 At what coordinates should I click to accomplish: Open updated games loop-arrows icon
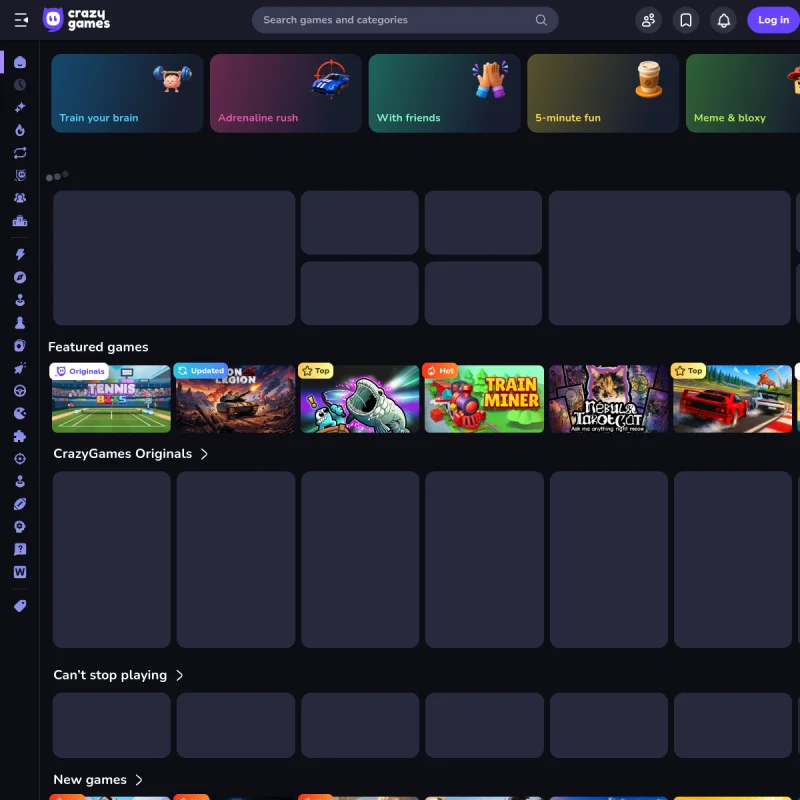click(x=20, y=153)
